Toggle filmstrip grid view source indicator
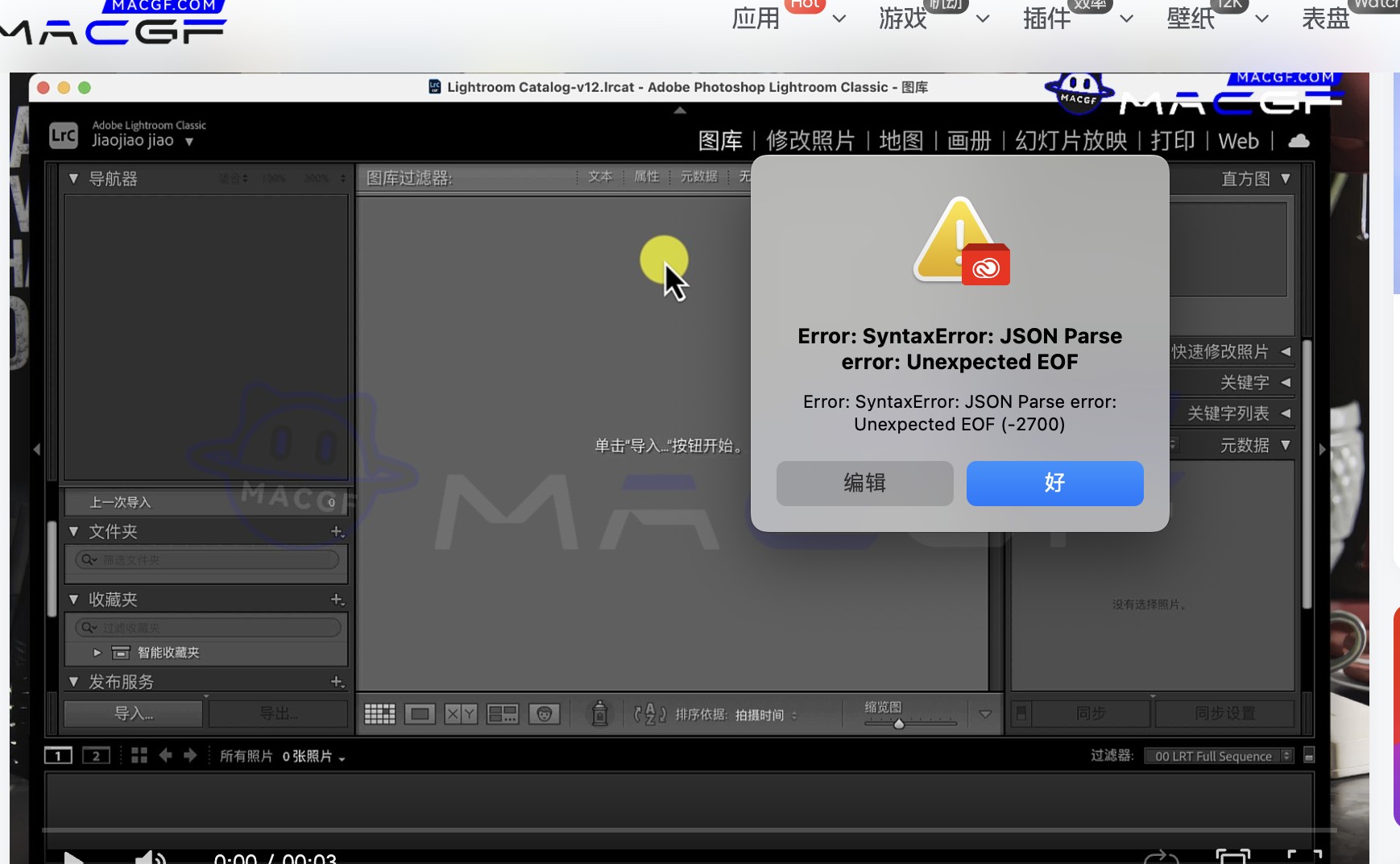 coord(139,755)
